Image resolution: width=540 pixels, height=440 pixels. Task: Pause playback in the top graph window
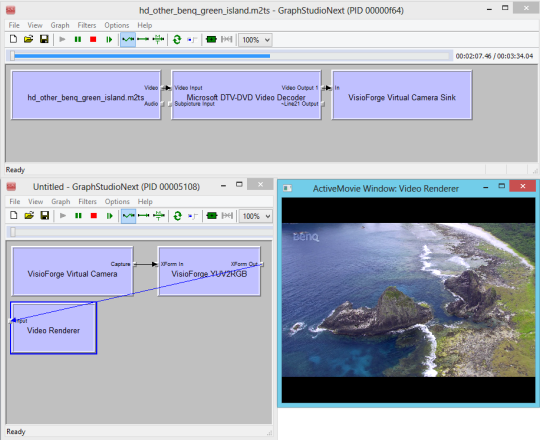78,39
